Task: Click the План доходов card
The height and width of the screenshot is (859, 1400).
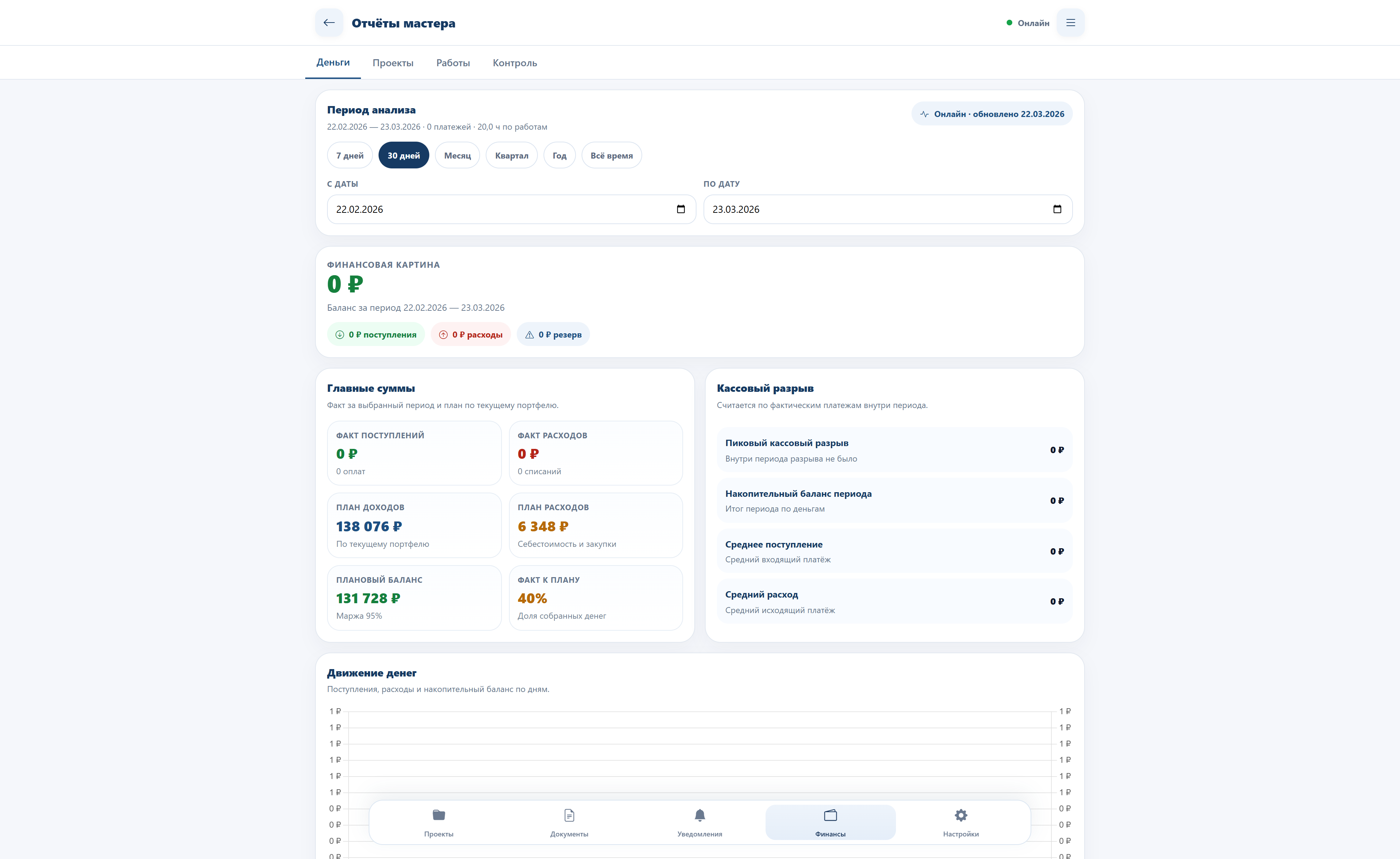Action: coord(414,525)
